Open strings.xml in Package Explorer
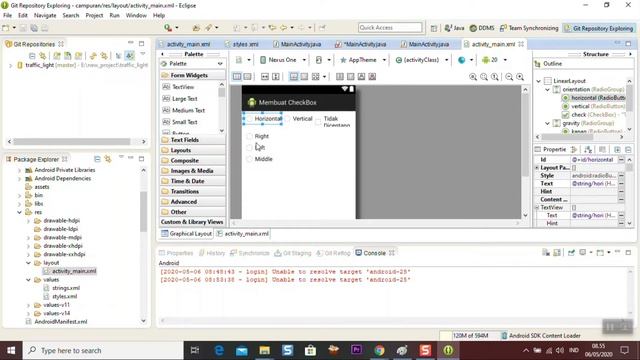640x360 pixels. click(66, 288)
